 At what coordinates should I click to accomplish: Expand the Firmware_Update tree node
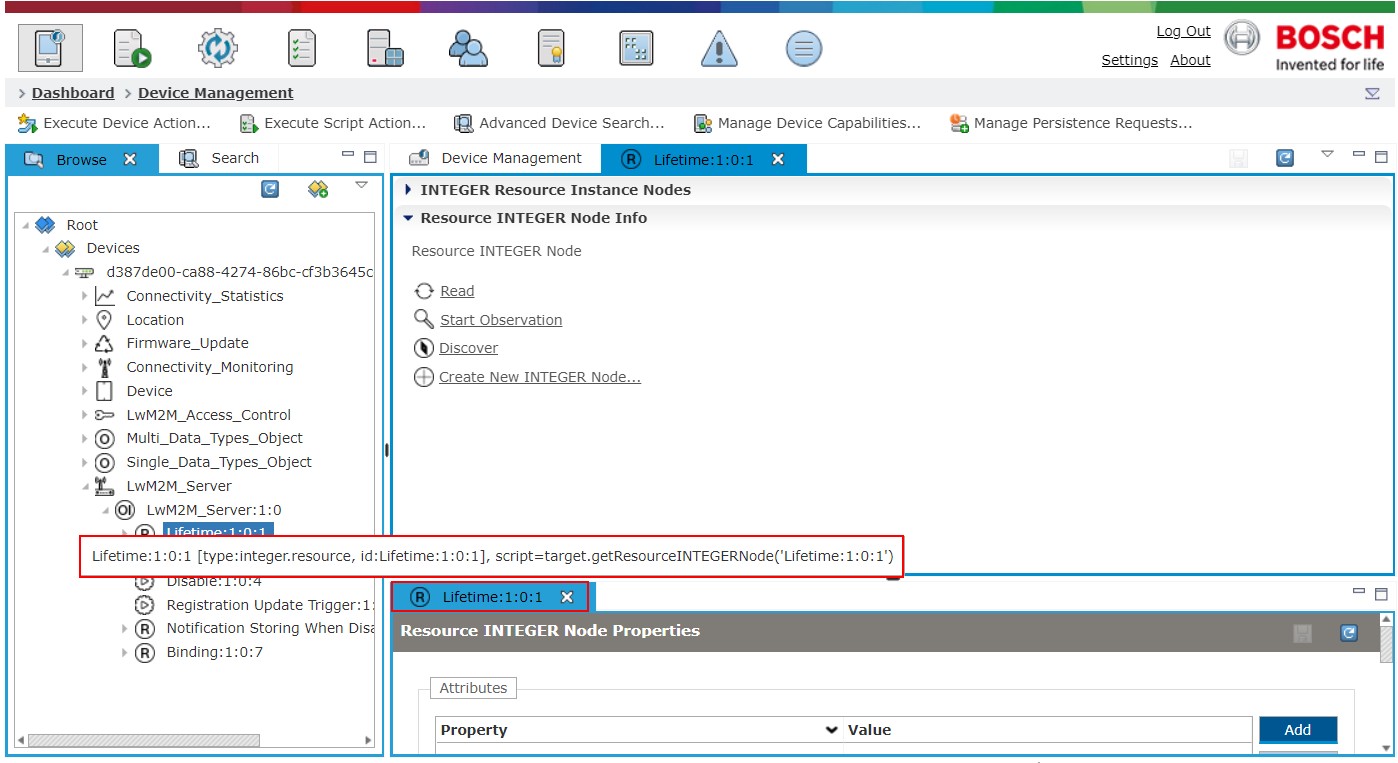click(x=85, y=343)
